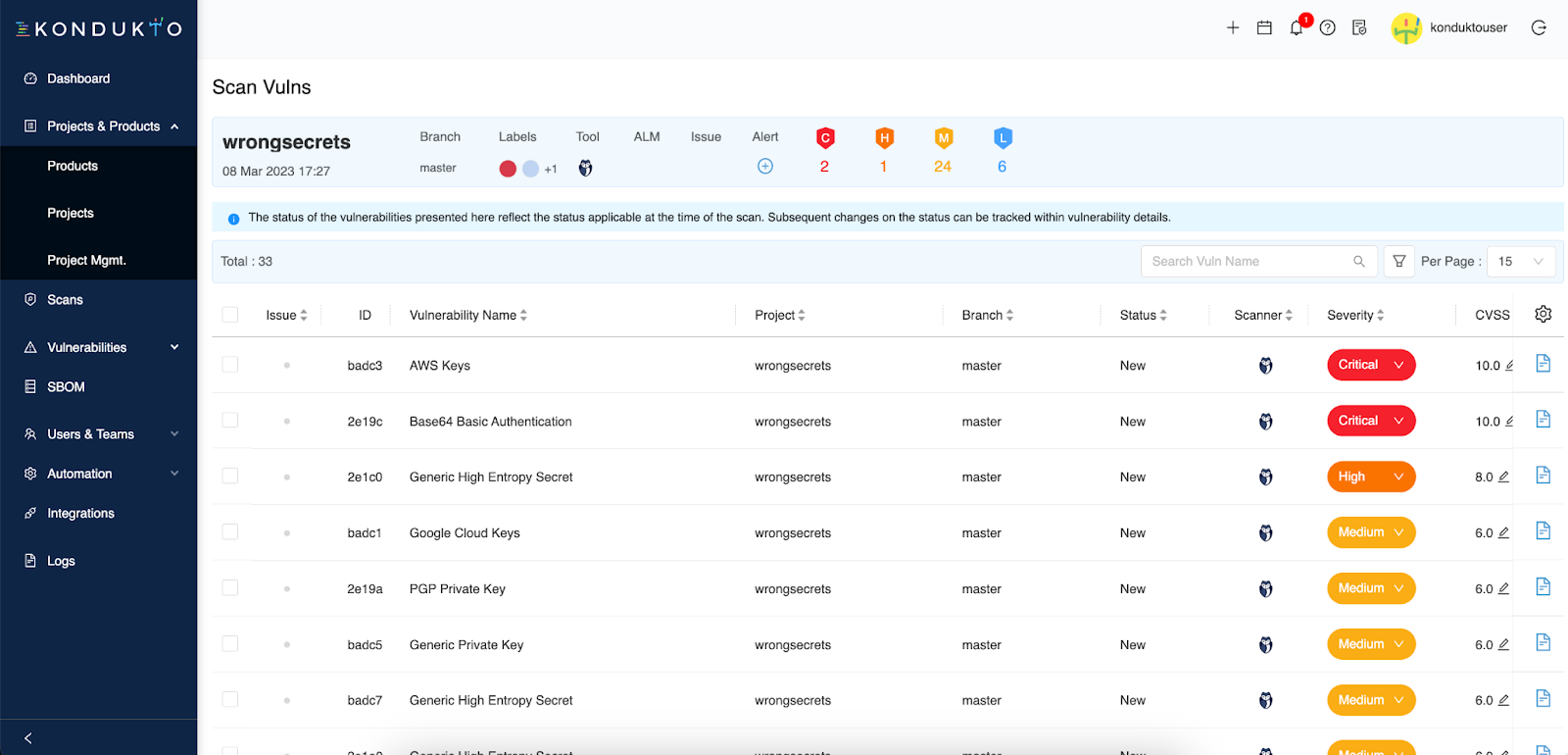Collapse the sidebar with the arrow icon
Viewport: 1568px width, 755px height.
coord(27,738)
